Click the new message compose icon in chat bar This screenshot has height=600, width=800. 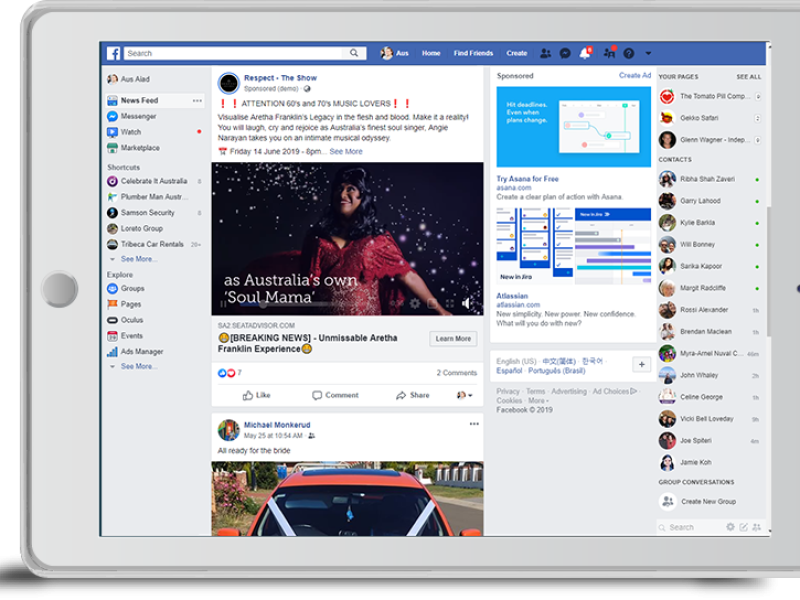click(743, 527)
